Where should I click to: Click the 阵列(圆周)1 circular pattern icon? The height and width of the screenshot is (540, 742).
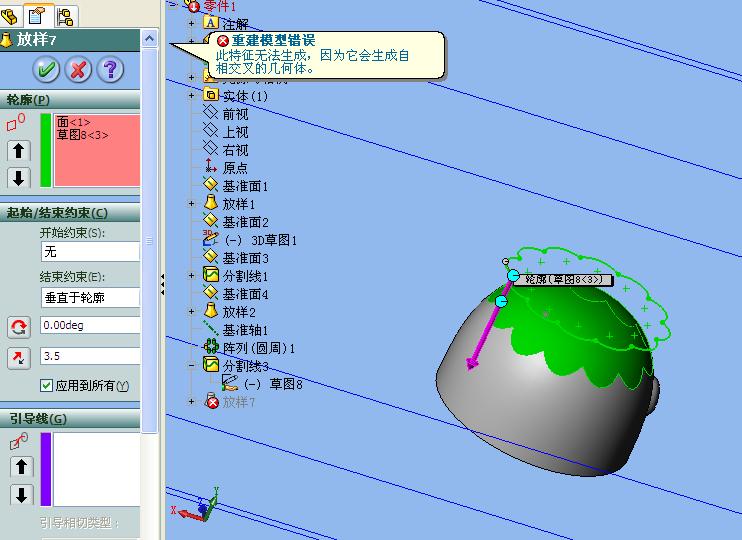pos(211,346)
